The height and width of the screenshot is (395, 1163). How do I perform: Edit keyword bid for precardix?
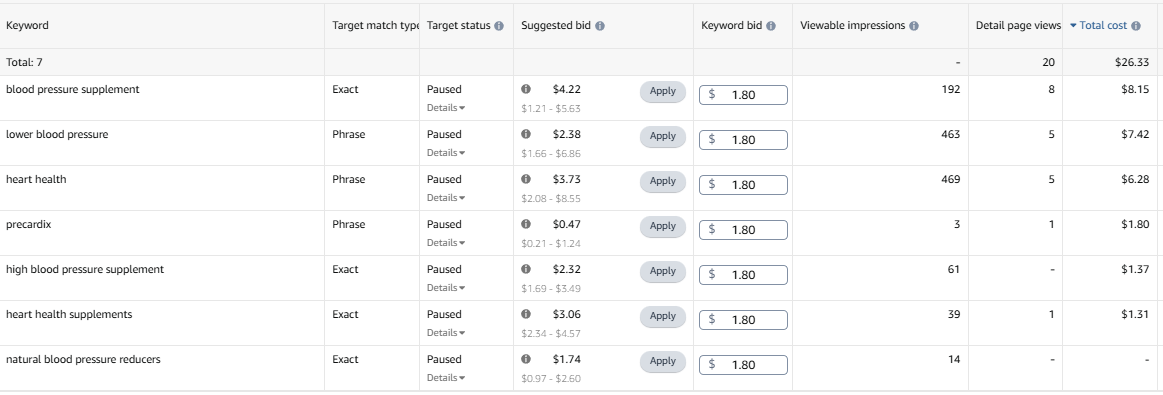point(743,230)
